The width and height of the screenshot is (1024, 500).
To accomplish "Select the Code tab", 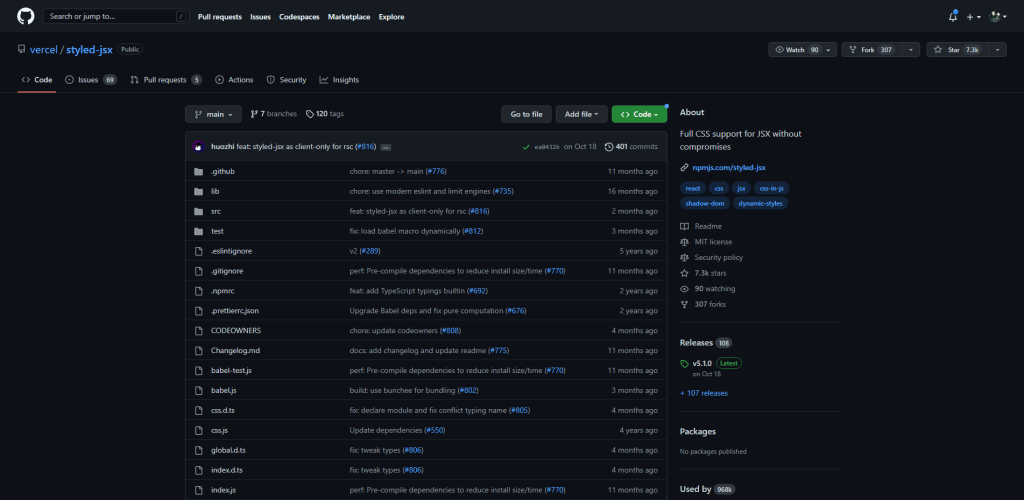I will [37, 80].
